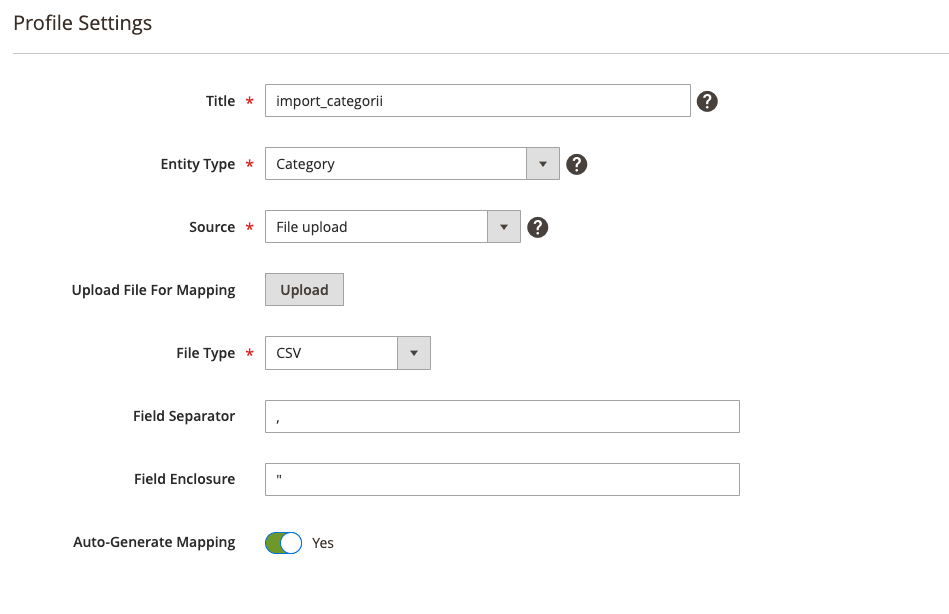949x614 pixels.
Task: Open help tooltip next to Title field
Action: (707, 101)
